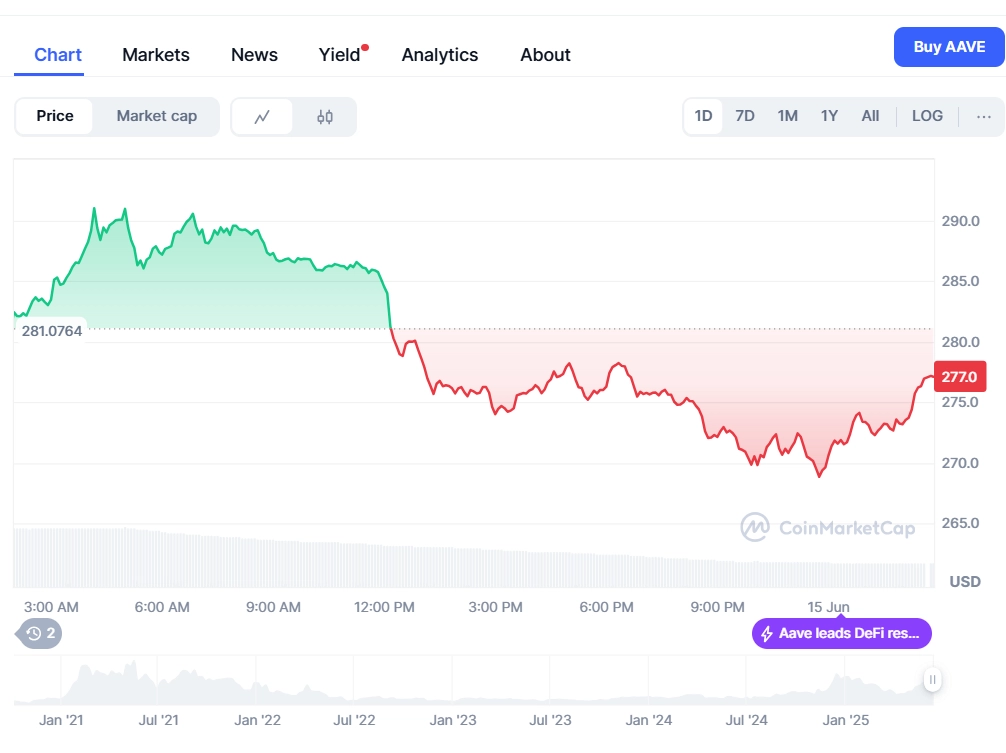The height and width of the screenshot is (753, 1006).
Task: Switch to candlestick chart icon
Action: click(x=325, y=117)
